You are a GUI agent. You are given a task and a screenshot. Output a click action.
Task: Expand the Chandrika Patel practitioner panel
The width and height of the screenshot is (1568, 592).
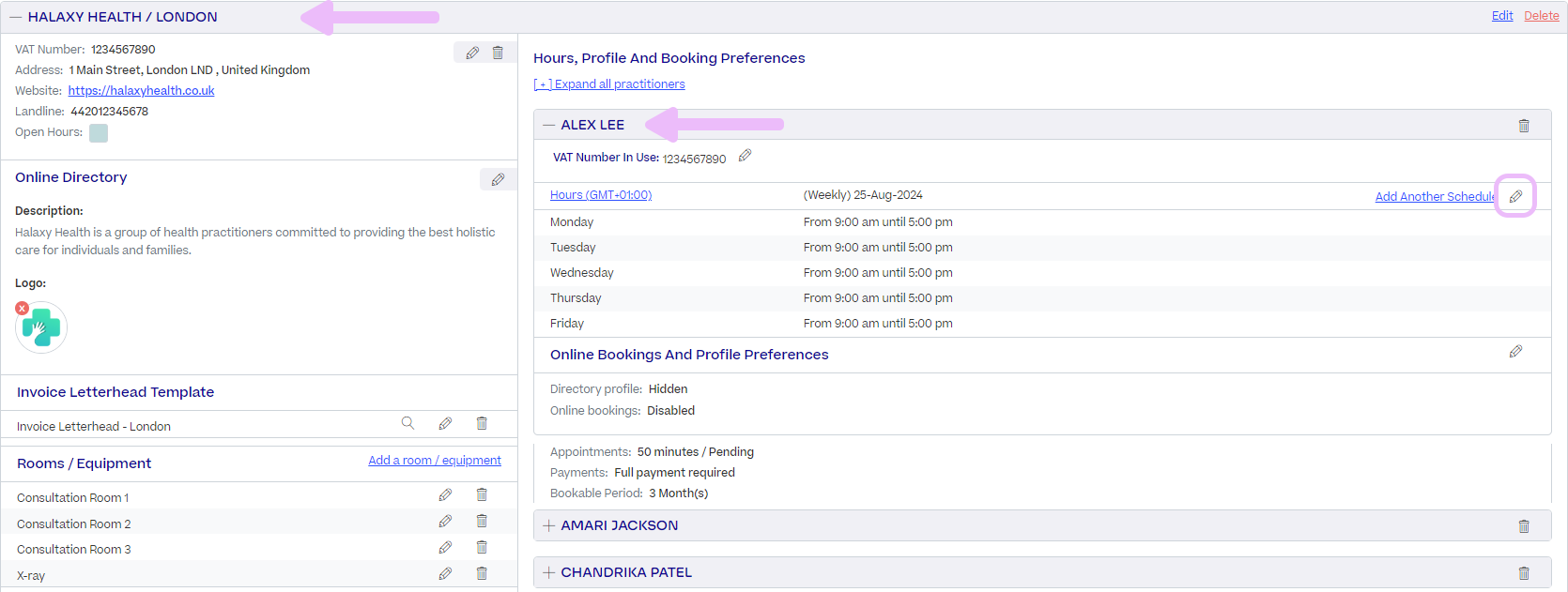[x=549, y=572]
